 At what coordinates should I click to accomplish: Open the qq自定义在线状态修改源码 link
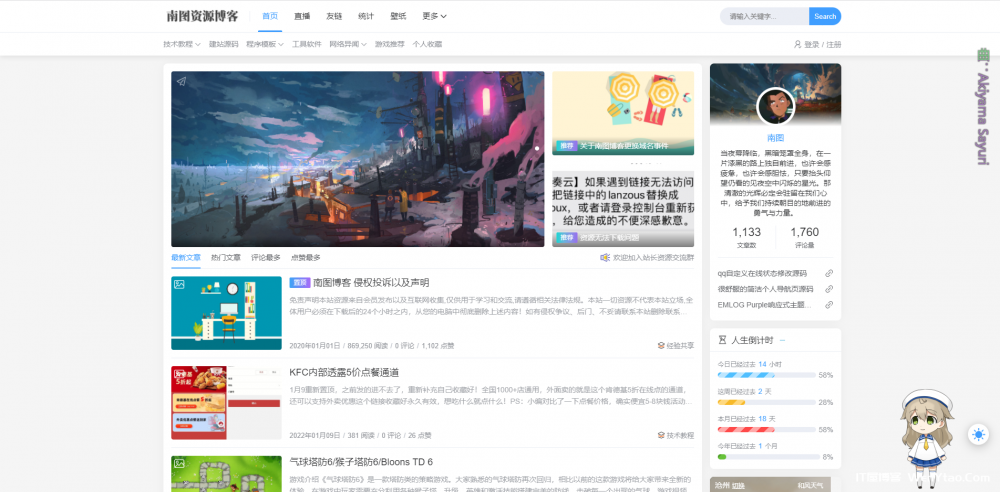coord(762,273)
